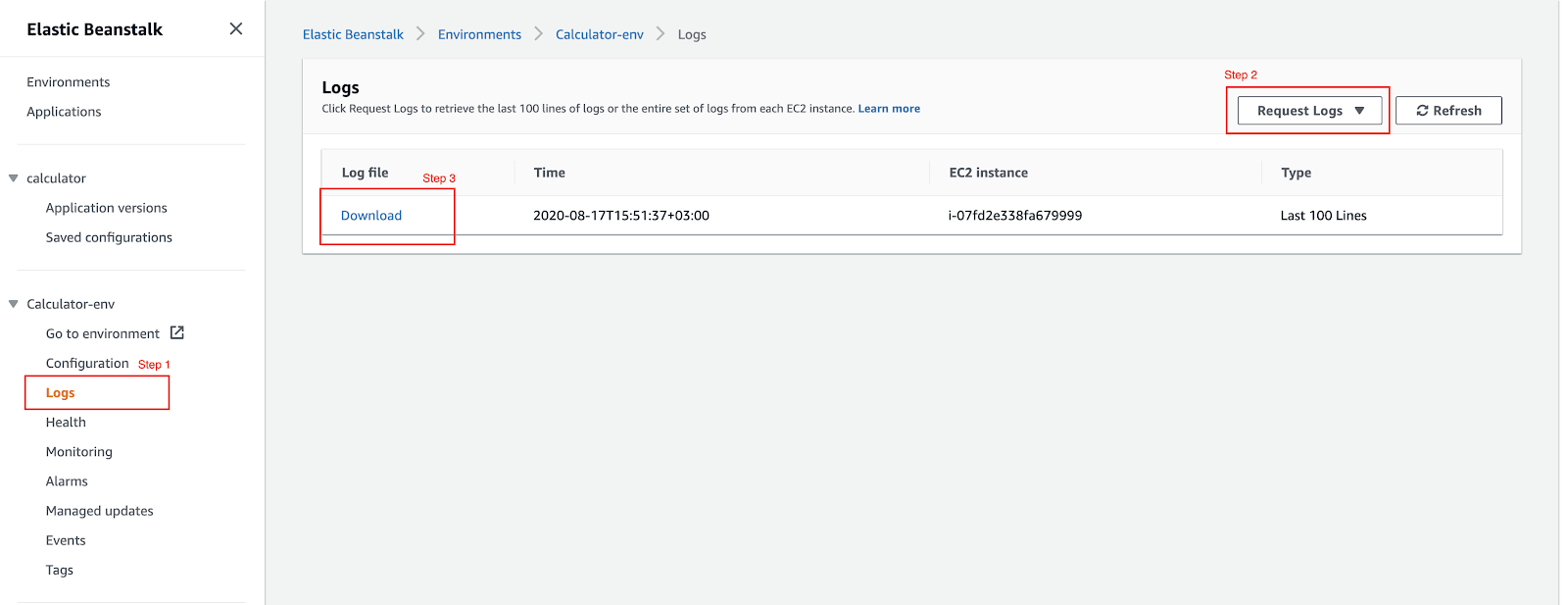Open the Events page
This screenshot has height=605, width=1568.
coord(66,540)
